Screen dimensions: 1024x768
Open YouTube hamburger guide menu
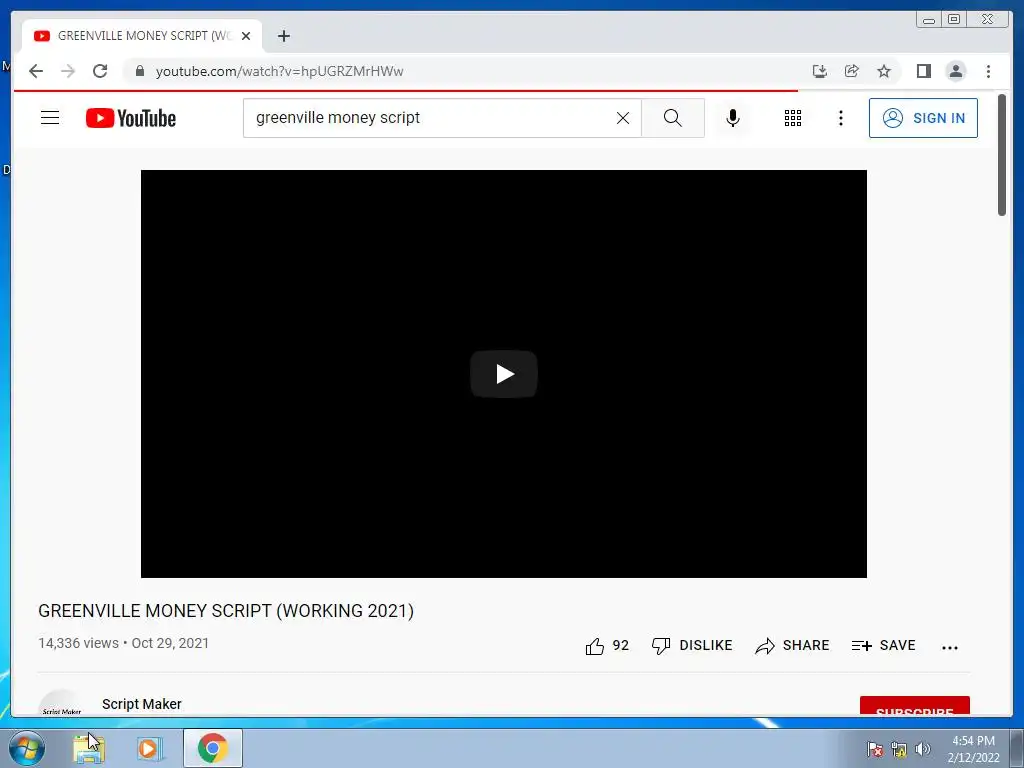[50, 118]
